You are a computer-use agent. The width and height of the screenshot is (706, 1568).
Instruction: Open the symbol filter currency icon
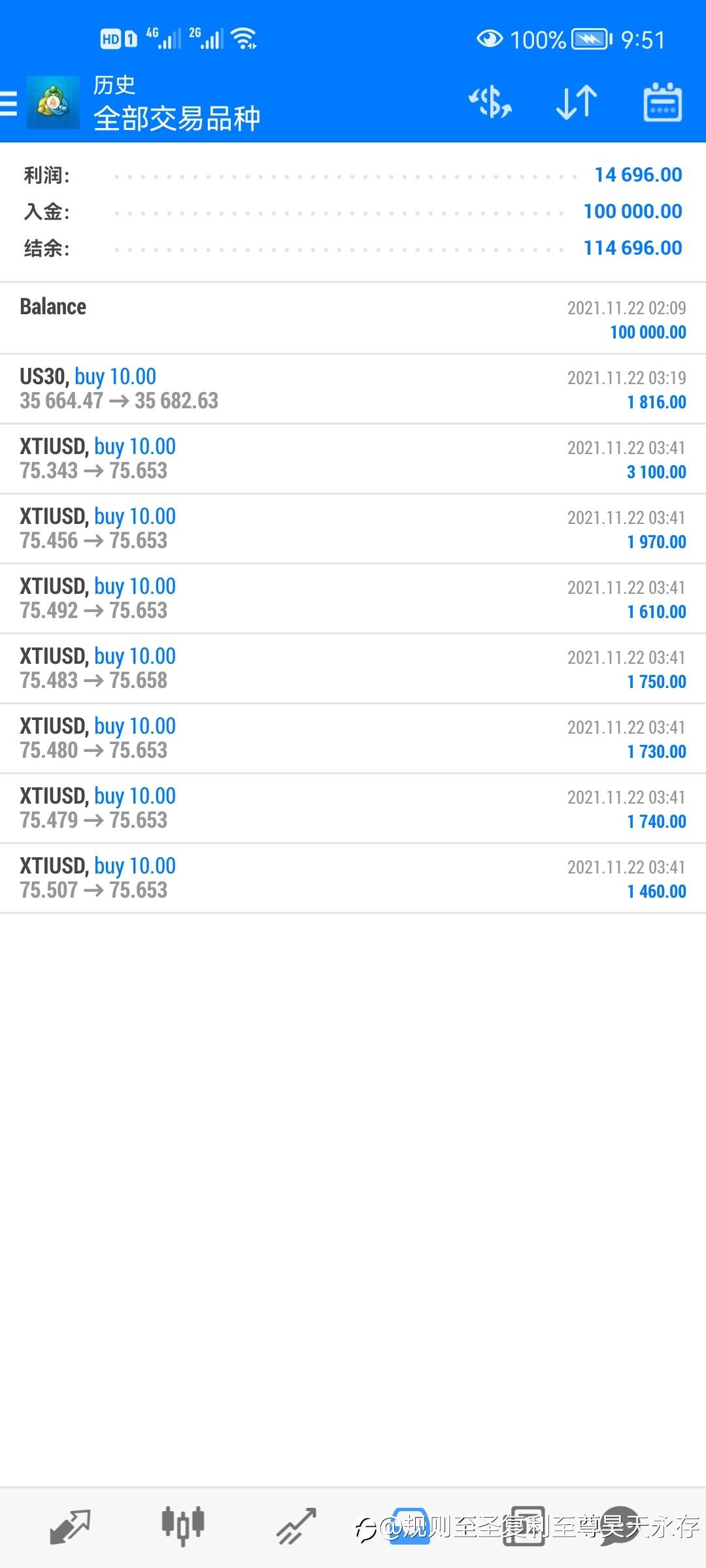490,103
